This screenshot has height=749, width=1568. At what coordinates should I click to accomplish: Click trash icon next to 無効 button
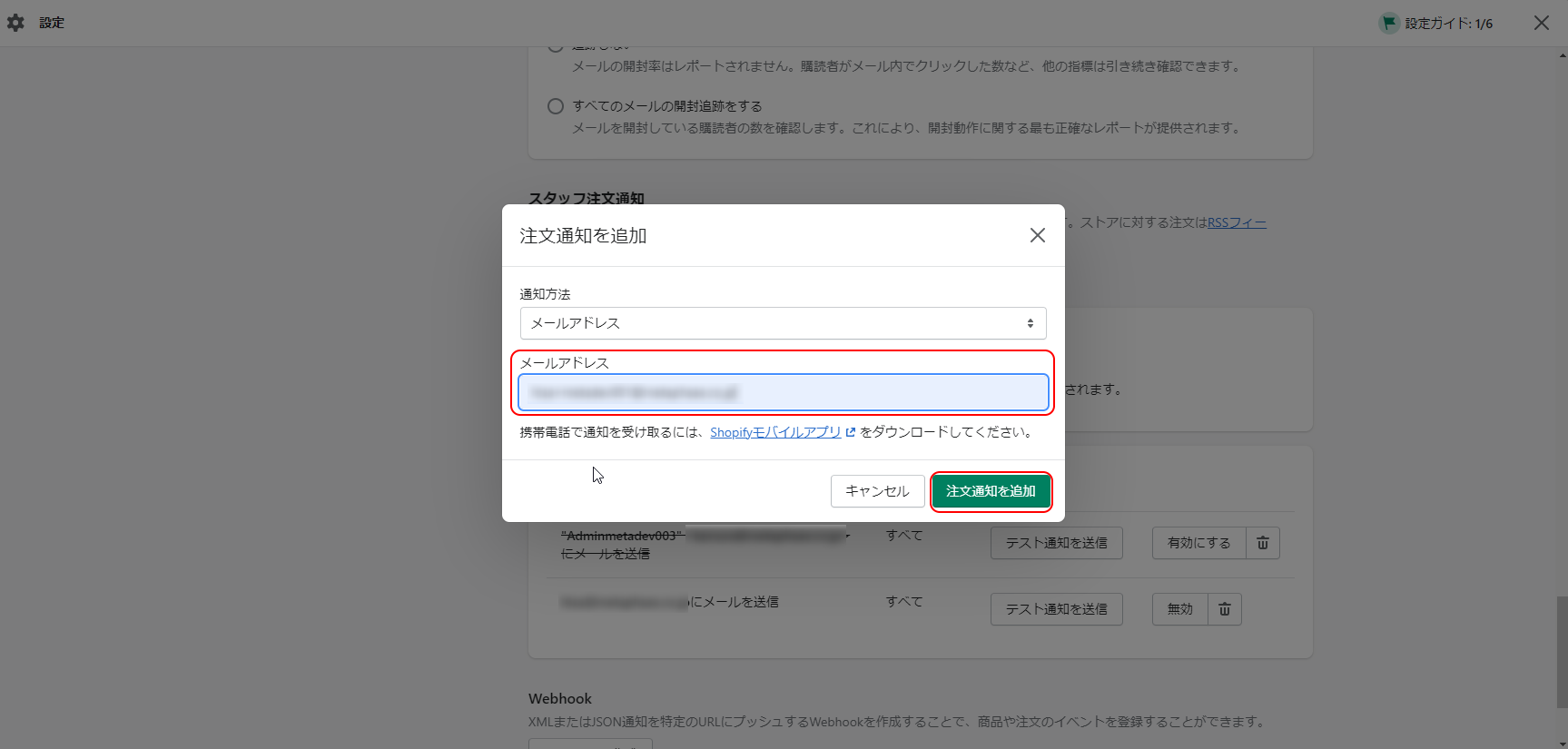(x=1225, y=609)
